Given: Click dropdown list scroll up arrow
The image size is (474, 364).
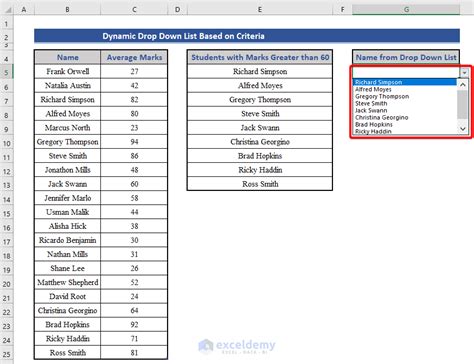Looking at the screenshot, I should (463, 85).
